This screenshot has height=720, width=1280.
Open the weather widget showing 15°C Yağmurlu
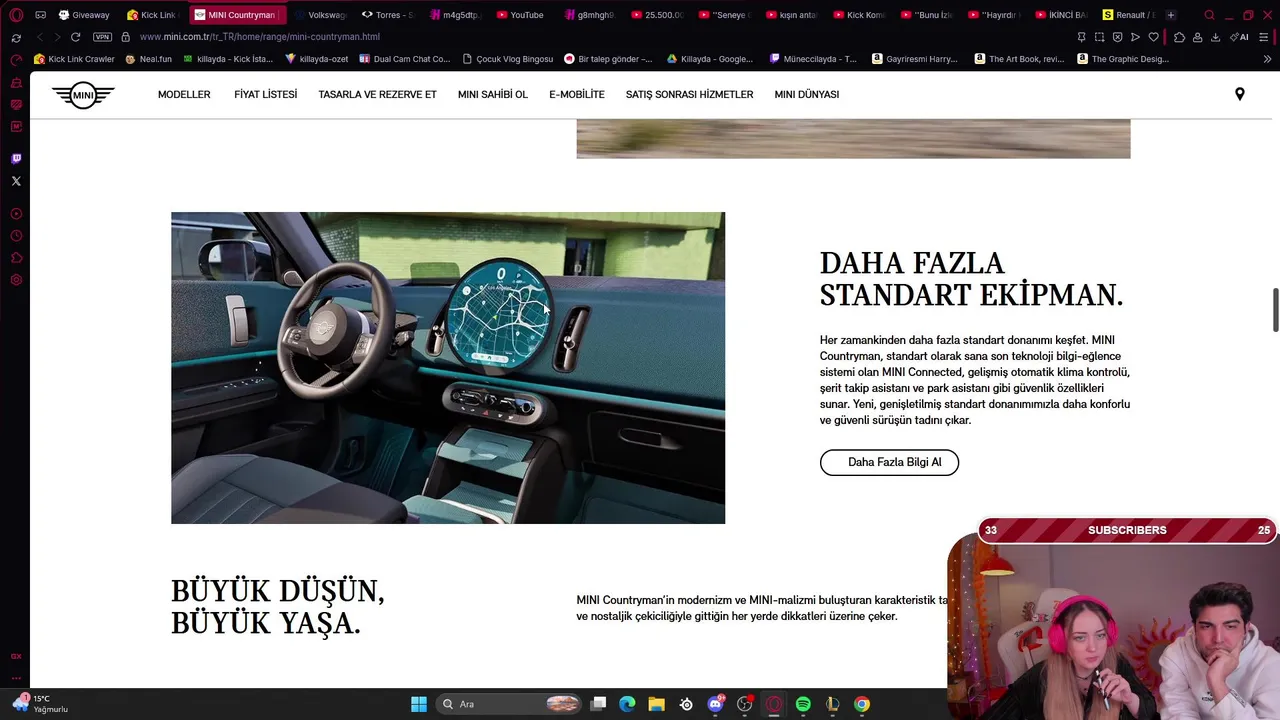coord(40,704)
